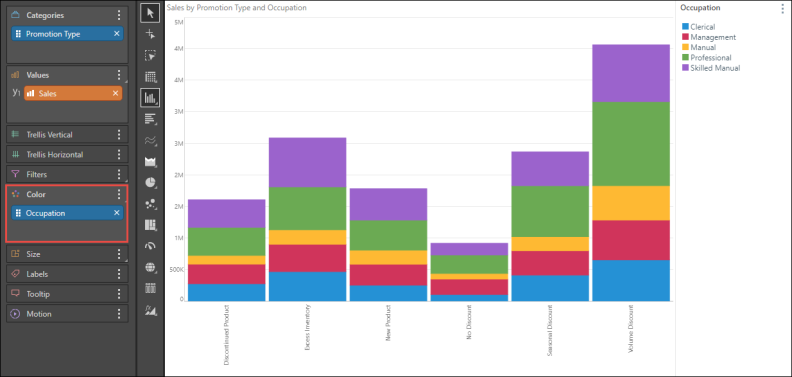This screenshot has width=792, height=377.
Task: Open Tooltip zone options menu
Action: (x=119, y=294)
